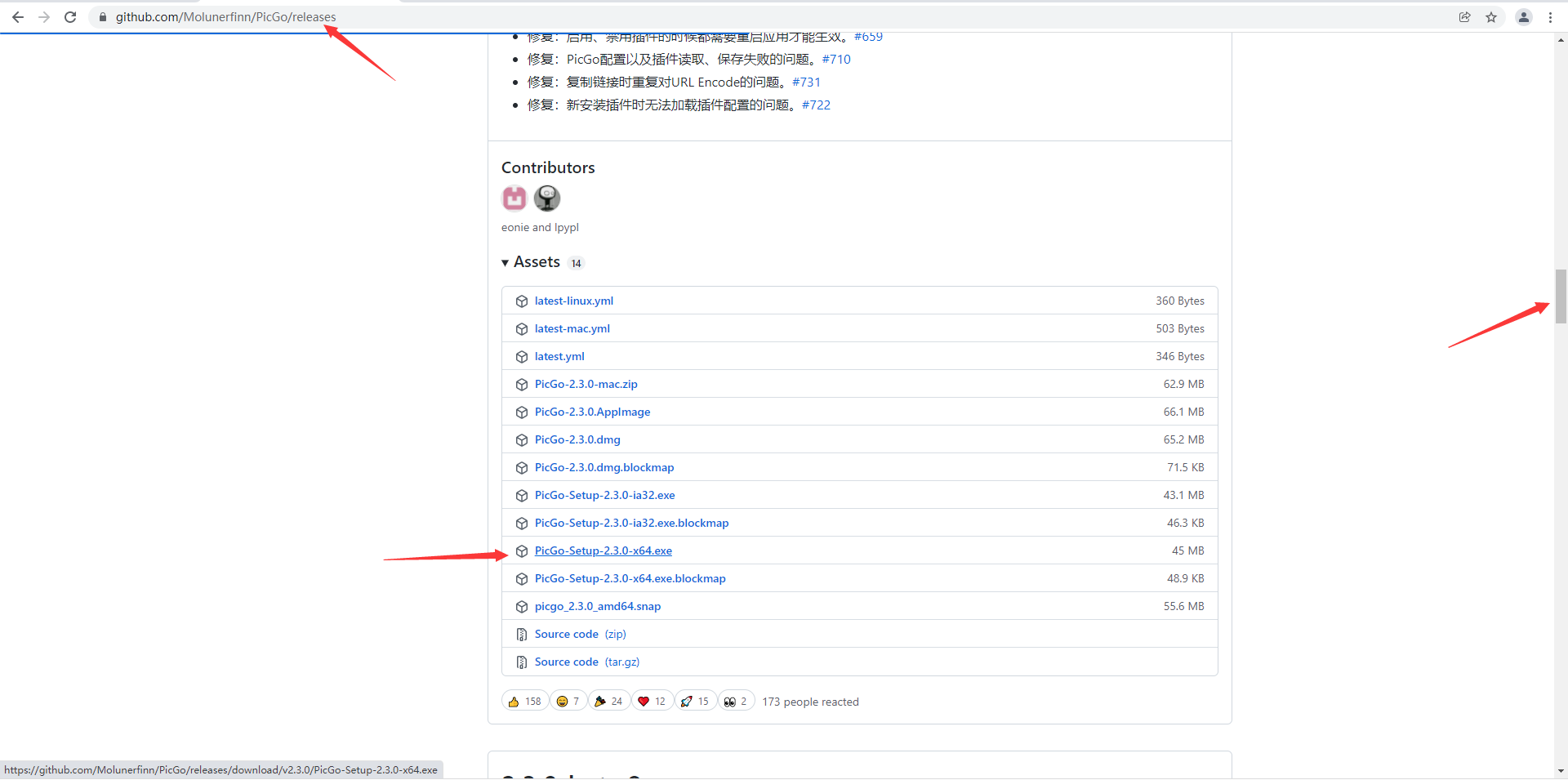The height and width of the screenshot is (780, 1568).
Task: Click the scrollbar up arrow
Action: 1561,40
